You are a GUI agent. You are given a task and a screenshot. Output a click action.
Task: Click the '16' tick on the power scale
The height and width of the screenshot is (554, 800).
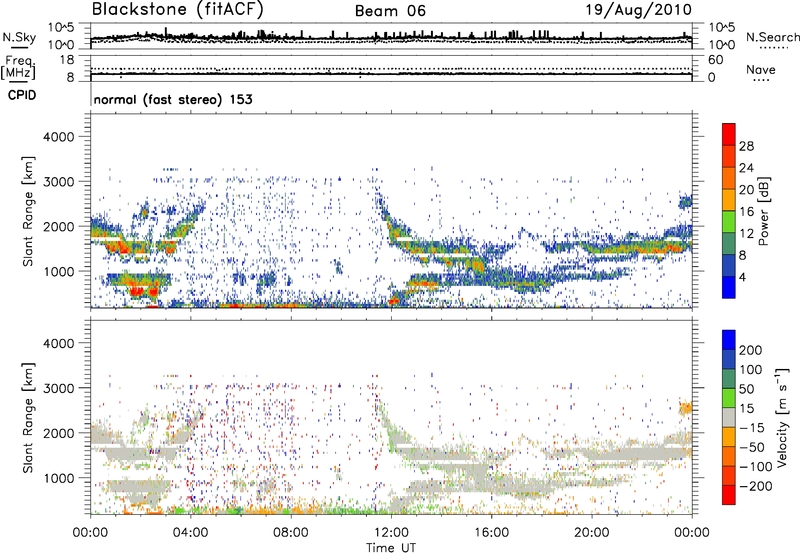[x=746, y=212]
